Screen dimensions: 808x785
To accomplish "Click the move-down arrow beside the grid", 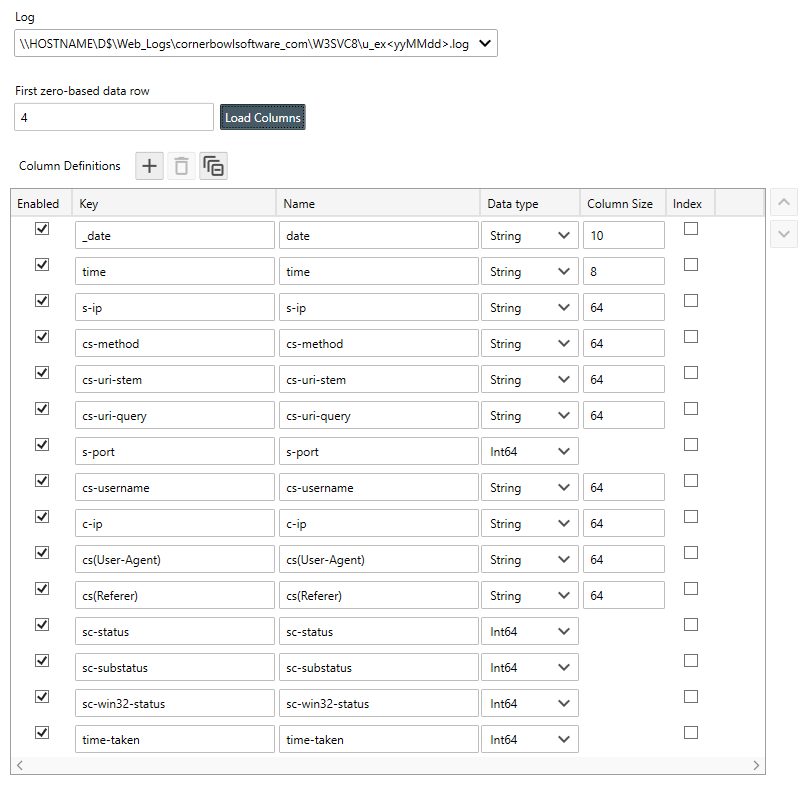I will coord(784,233).
